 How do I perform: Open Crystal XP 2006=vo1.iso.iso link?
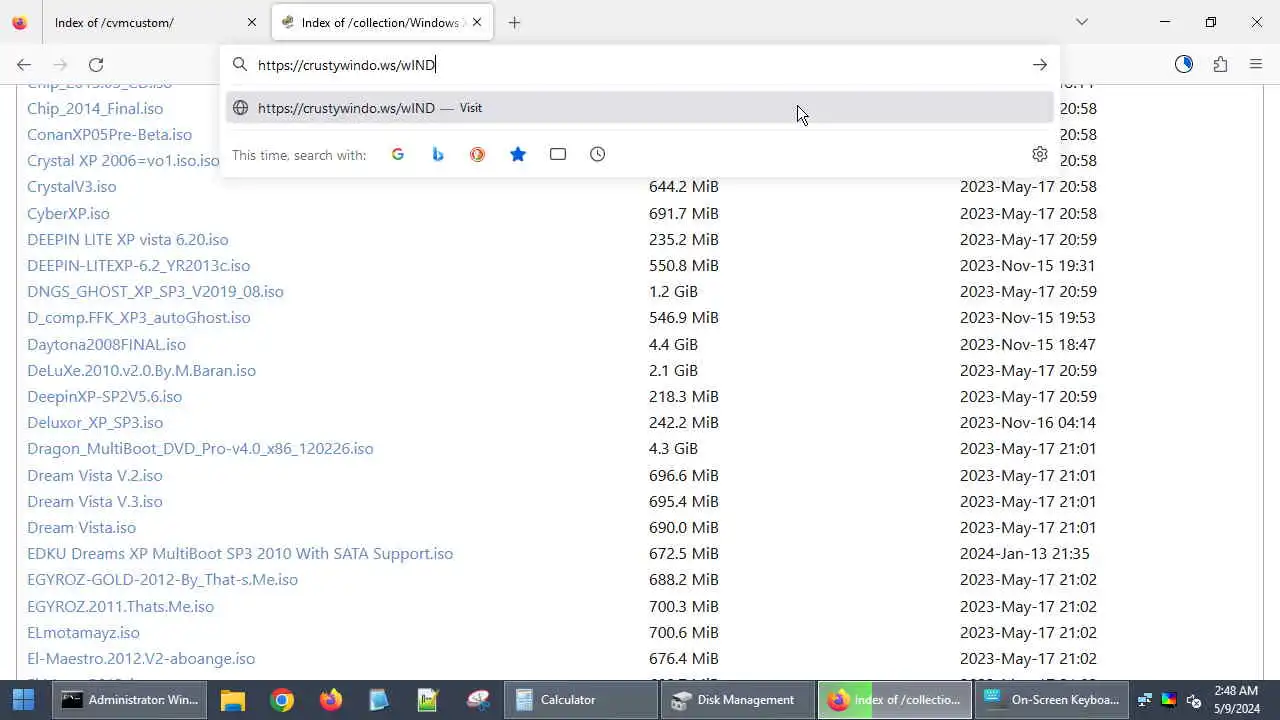tap(123, 160)
